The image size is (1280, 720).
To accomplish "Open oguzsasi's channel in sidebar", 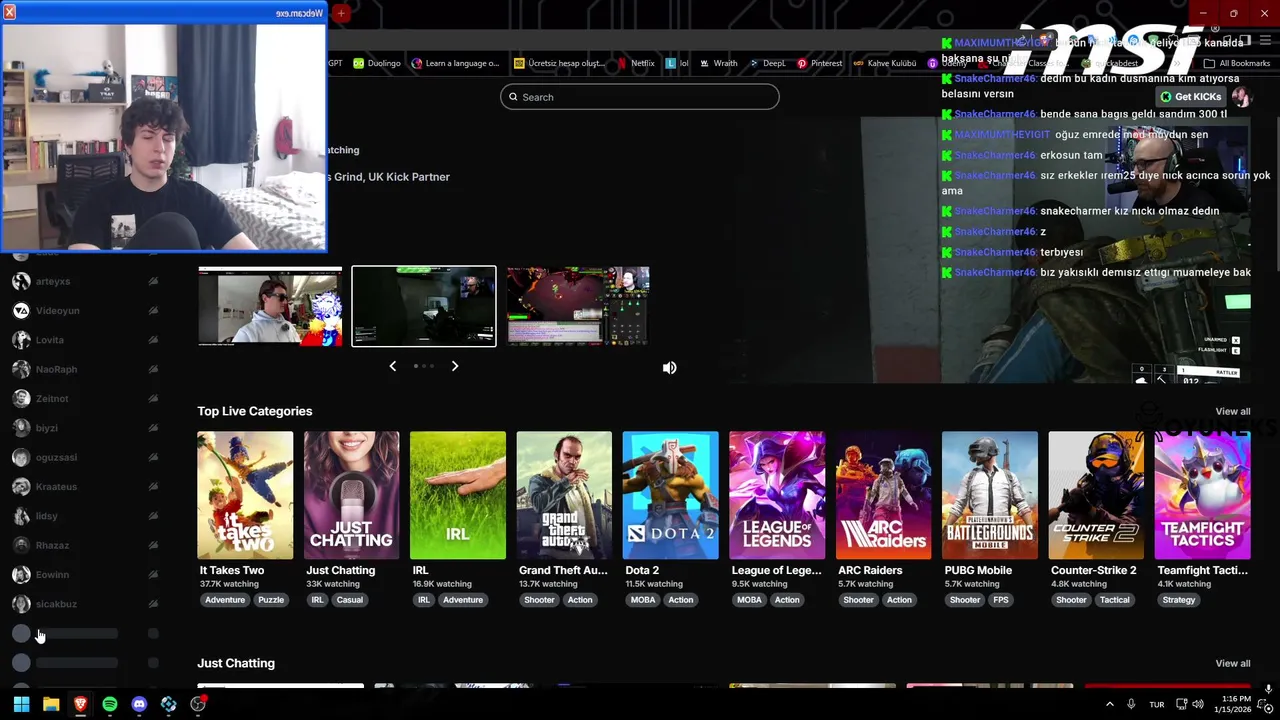I will coord(84,457).
